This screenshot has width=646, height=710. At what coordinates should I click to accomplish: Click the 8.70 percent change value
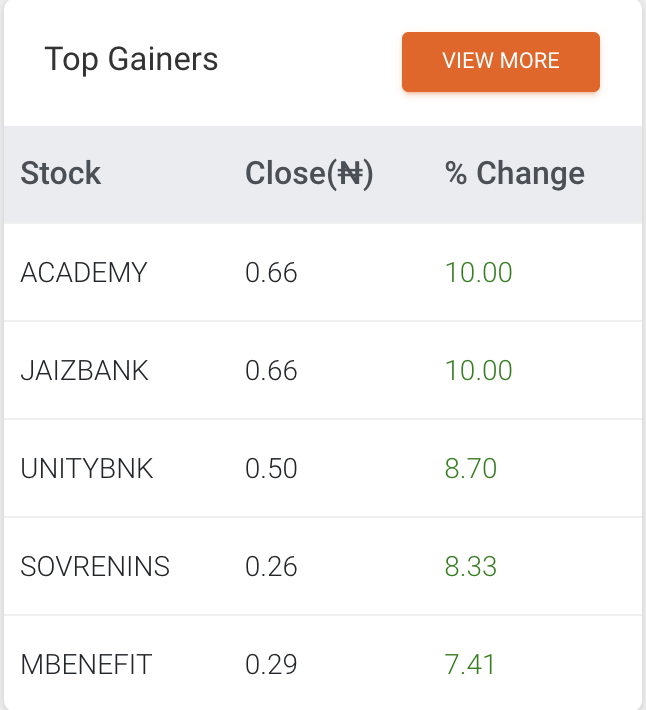pos(470,468)
